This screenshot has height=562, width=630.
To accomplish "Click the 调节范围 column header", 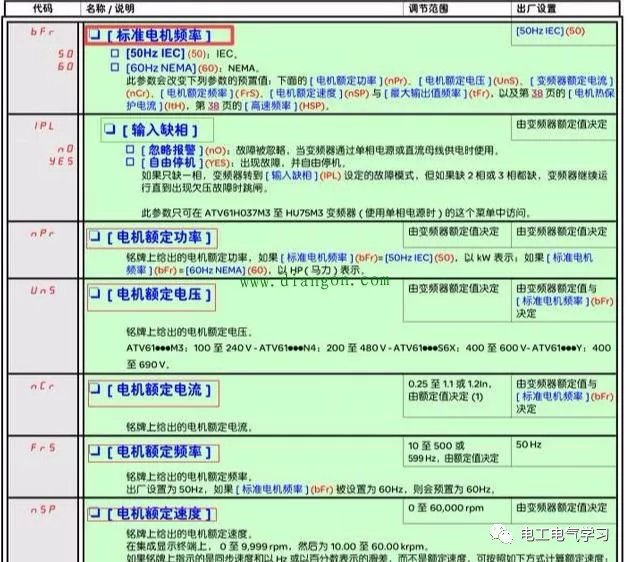I will [x=429, y=7].
